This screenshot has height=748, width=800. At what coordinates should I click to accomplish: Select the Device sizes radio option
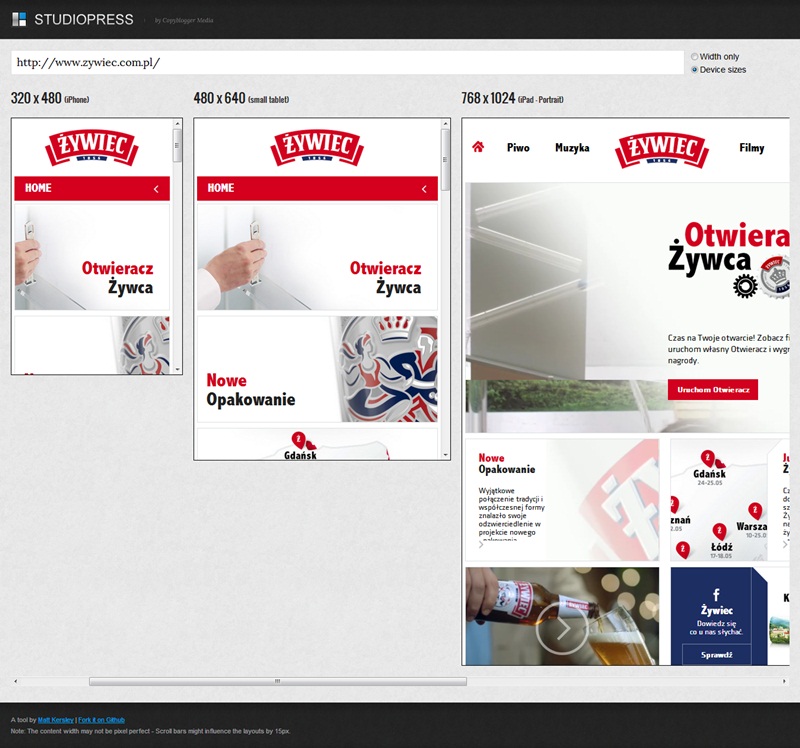(695, 70)
